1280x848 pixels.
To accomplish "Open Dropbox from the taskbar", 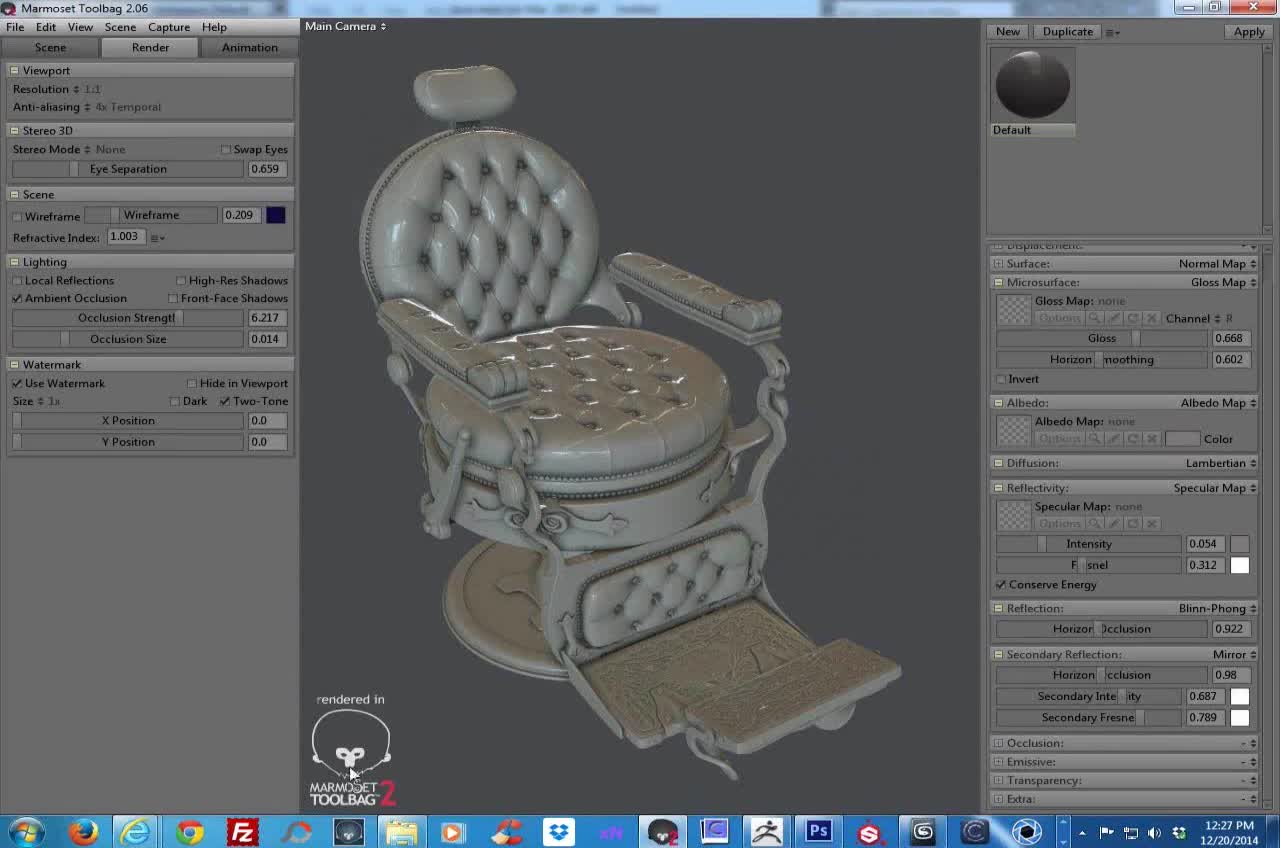I will (x=558, y=832).
